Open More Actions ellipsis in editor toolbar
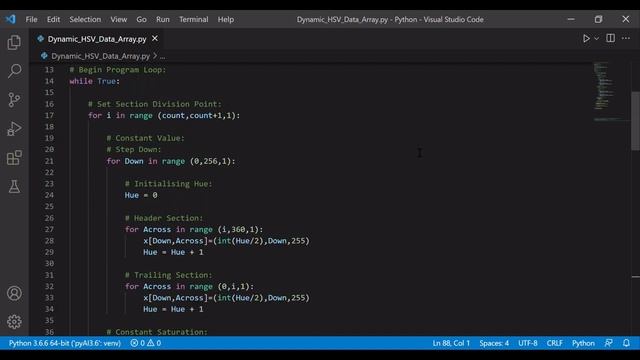This screenshot has width=640, height=360. pyautogui.click(x=626, y=38)
